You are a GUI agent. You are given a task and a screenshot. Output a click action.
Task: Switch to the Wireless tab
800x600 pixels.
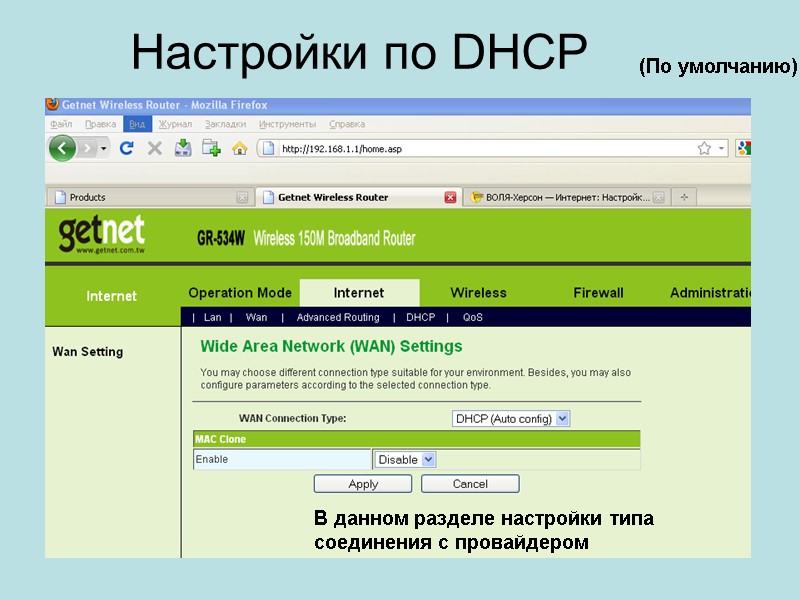click(478, 292)
